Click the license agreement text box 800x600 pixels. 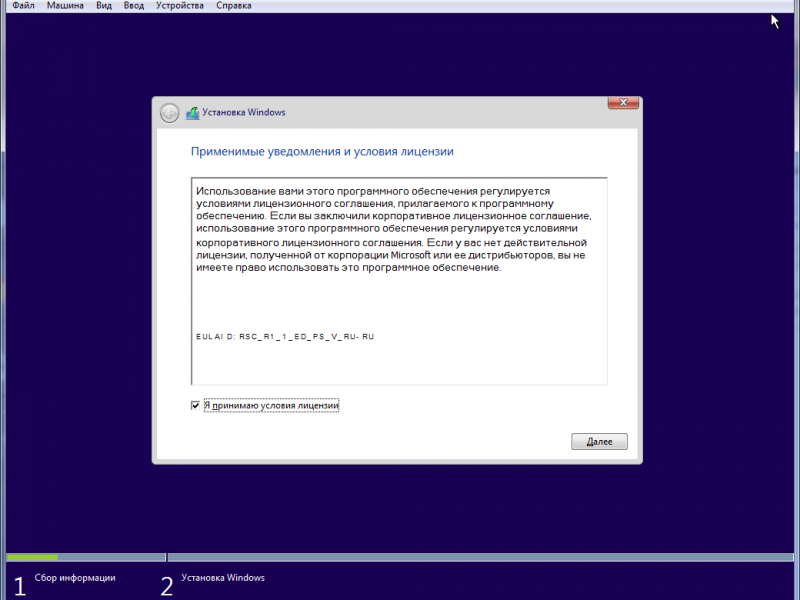399,281
